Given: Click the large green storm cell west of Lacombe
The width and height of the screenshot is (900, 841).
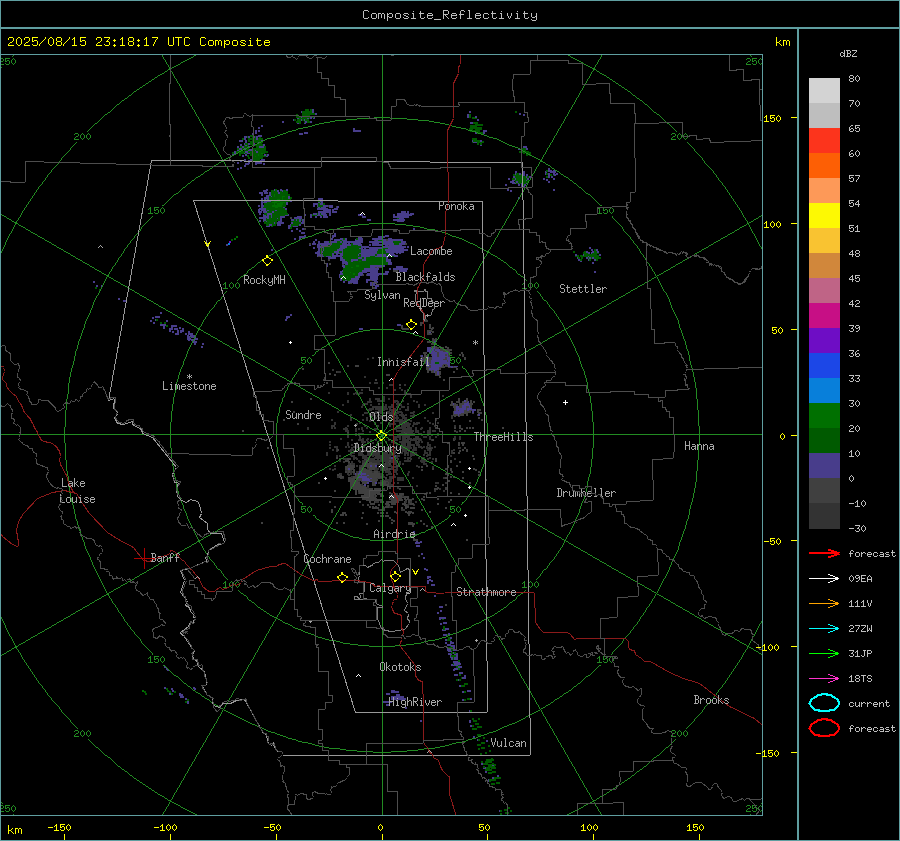Looking at the screenshot, I should coord(360,258).
